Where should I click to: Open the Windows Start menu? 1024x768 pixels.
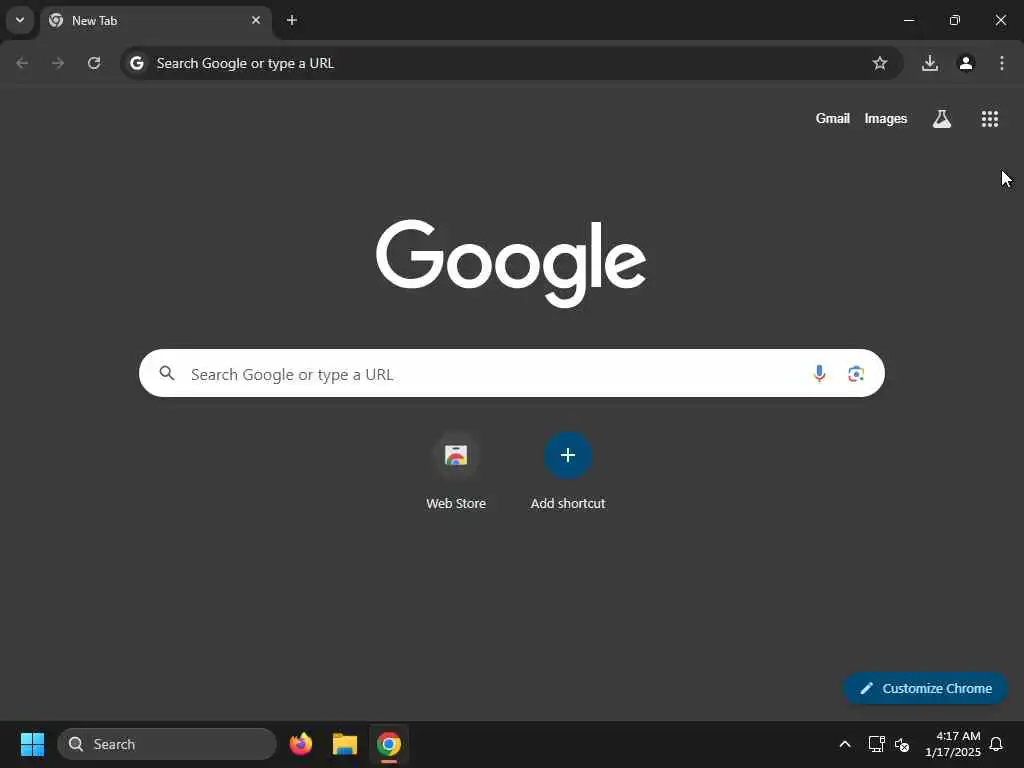tap(32, 744)
